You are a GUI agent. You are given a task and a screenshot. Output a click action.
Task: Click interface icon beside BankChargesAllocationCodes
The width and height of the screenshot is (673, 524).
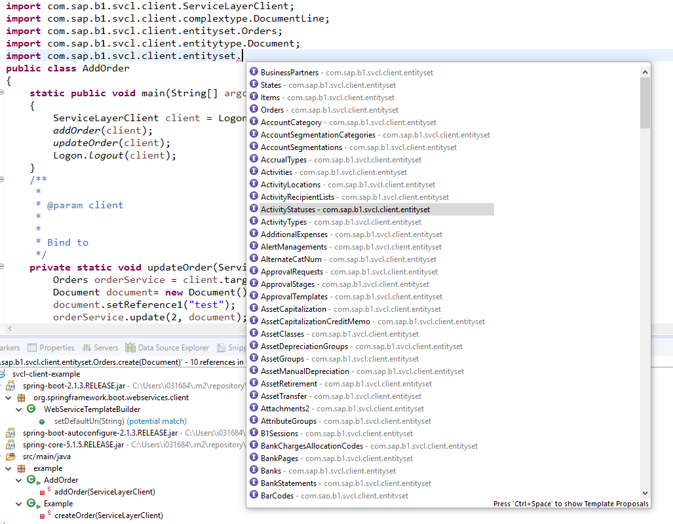(x=254, y=445)
